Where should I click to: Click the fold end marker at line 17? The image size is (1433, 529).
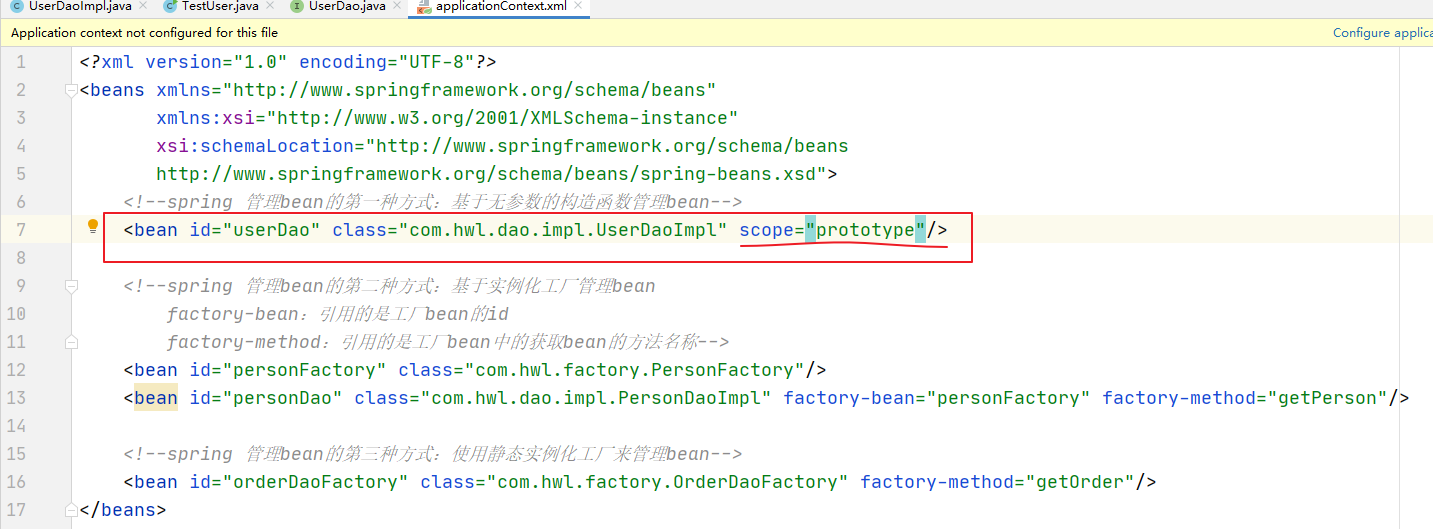pos(70,510)
